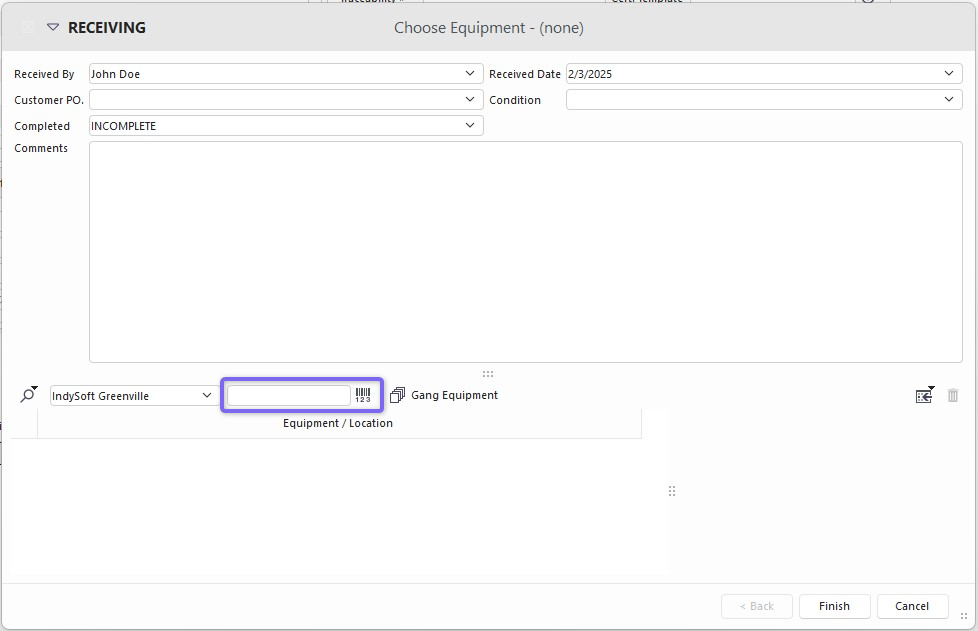Image resolution: width=978 pixels, height=631 pixels.
Task: Click the horizontal splitter grip below Comments
Action: [x=488, y=374]
